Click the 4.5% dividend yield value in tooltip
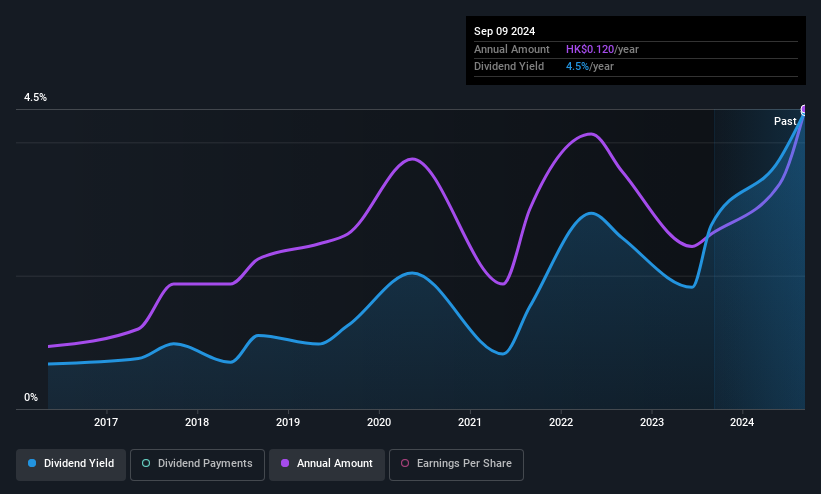The image size is (821, 494). pos(577,67)
